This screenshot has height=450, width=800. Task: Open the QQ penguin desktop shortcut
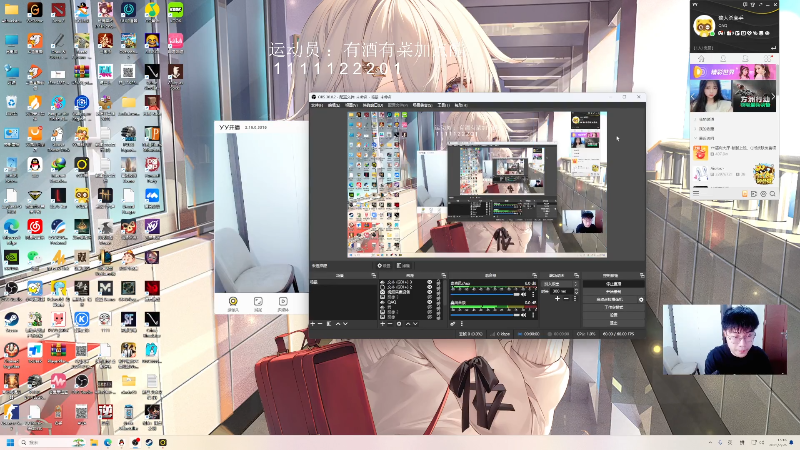tap(35, 165)
